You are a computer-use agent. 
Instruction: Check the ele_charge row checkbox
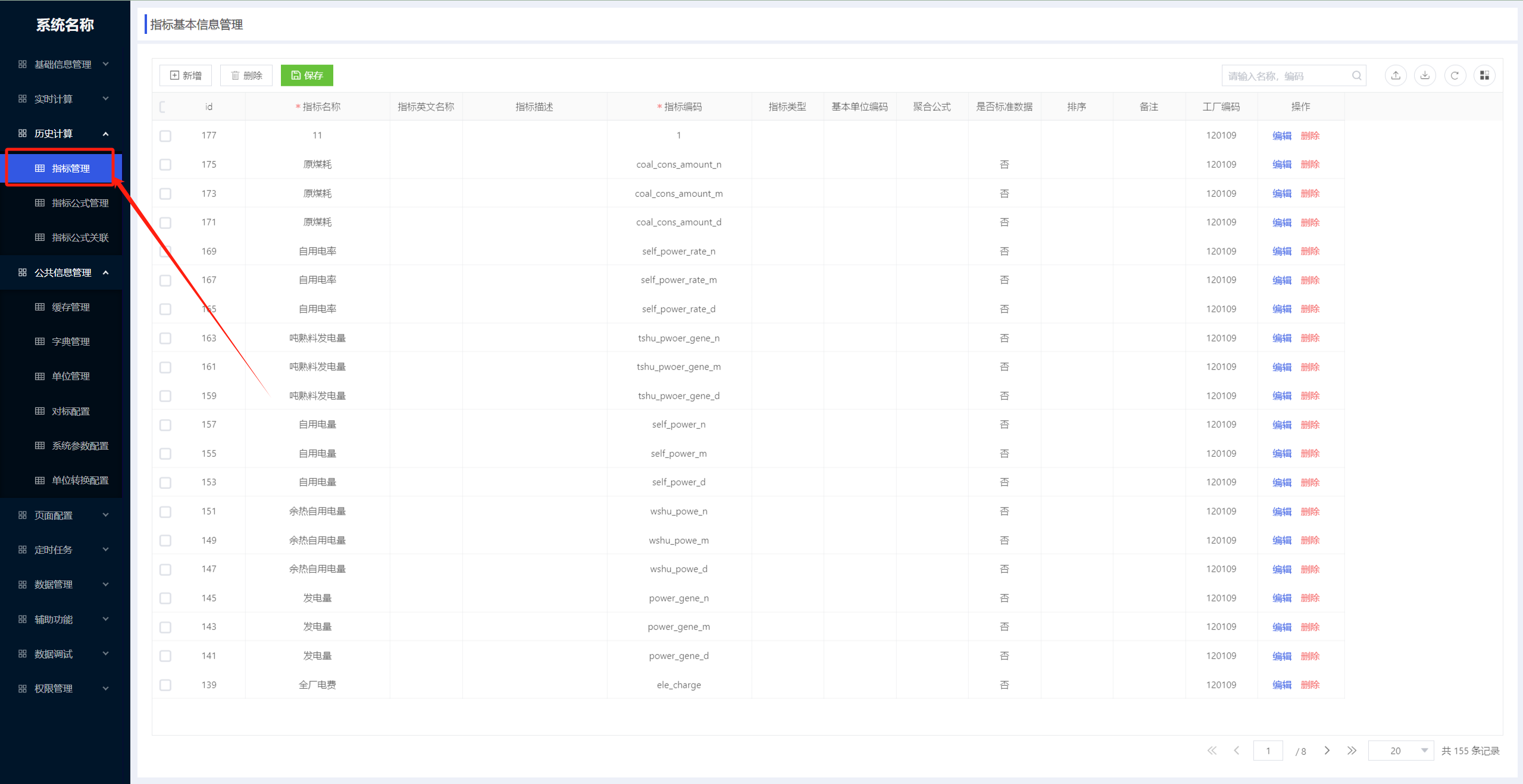click(165, 685)
